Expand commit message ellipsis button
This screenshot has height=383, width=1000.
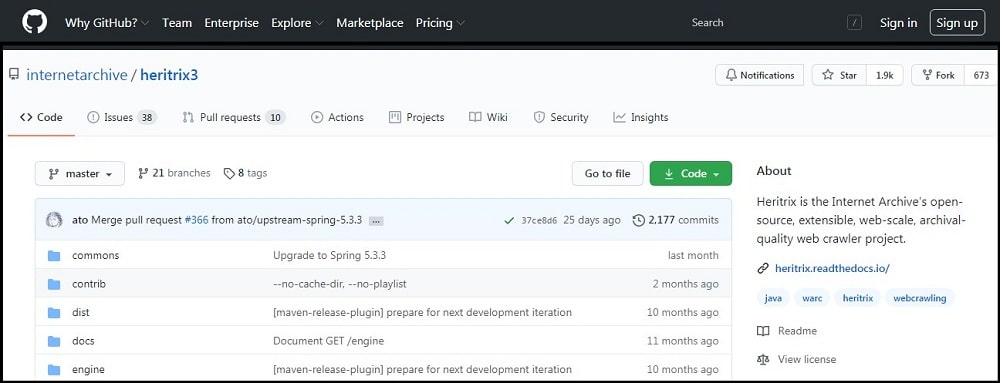(x=376, y=221)
